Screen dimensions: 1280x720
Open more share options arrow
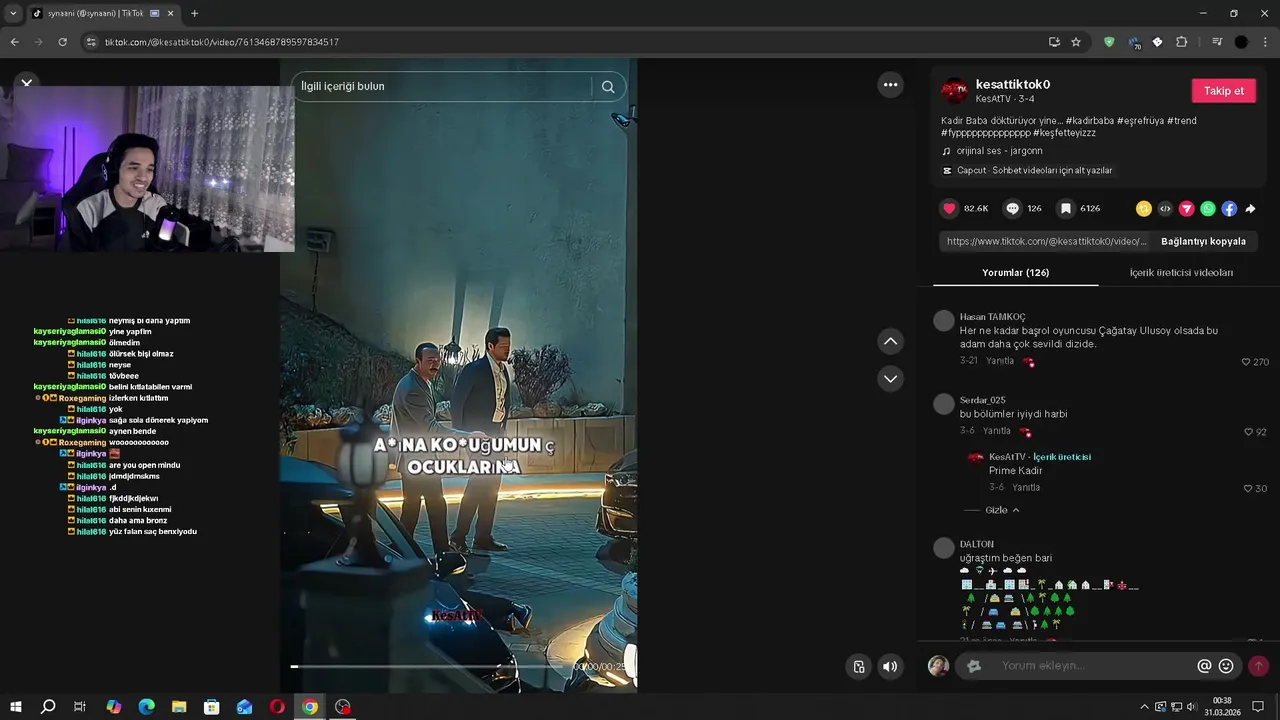[x=1250, y=208]
